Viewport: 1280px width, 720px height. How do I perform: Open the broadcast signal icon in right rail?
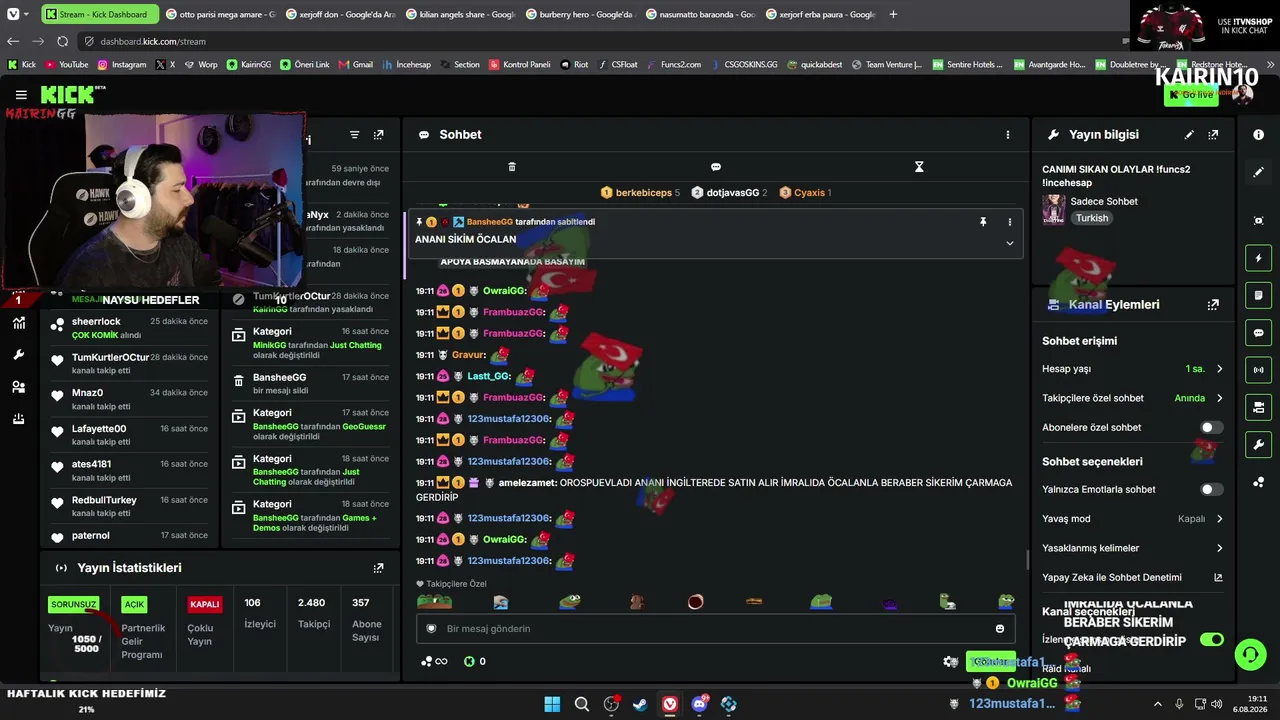[x=1258, y=370]
